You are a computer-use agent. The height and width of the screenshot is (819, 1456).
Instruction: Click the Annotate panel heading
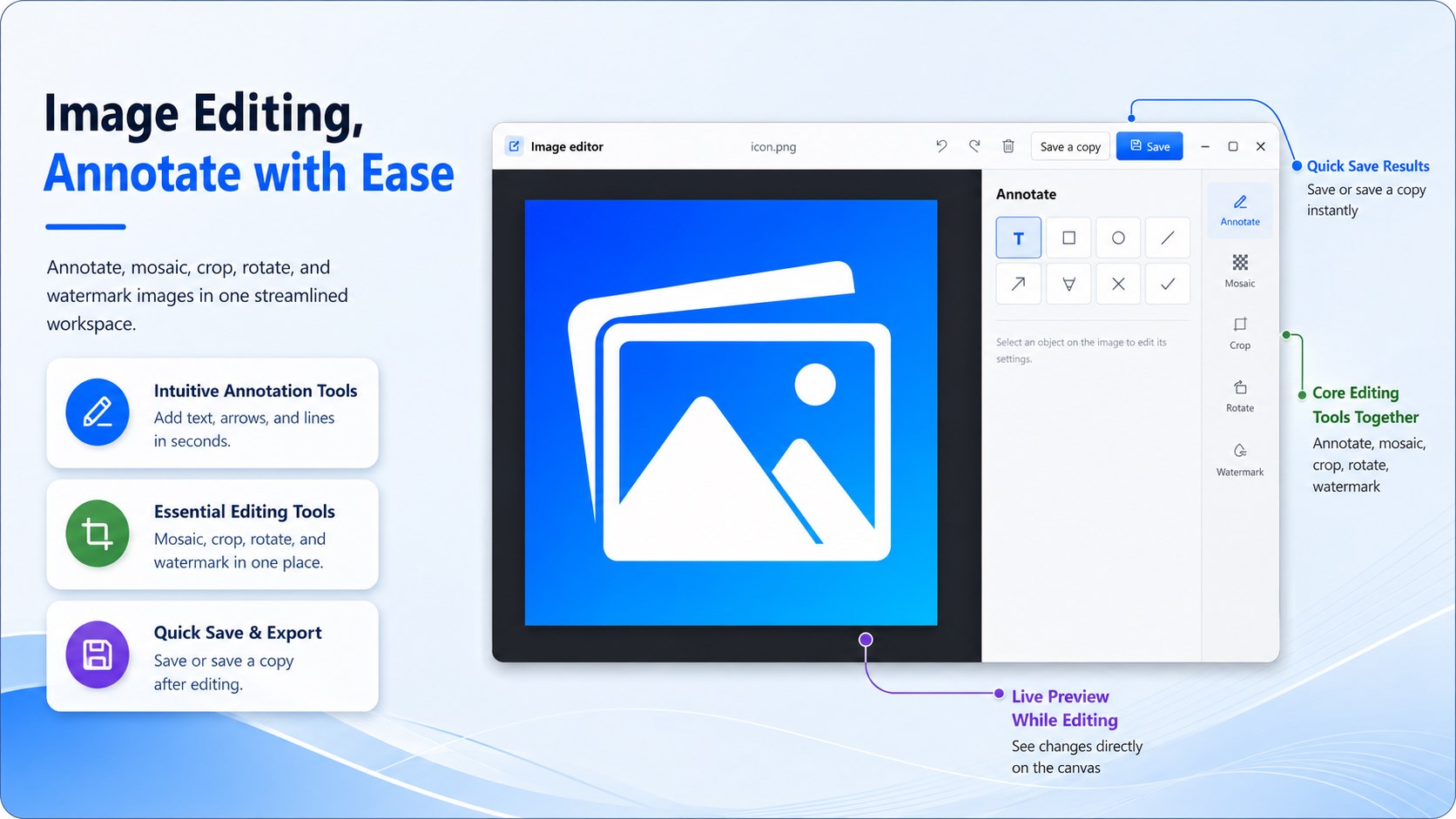click(x=1026, y=194)
